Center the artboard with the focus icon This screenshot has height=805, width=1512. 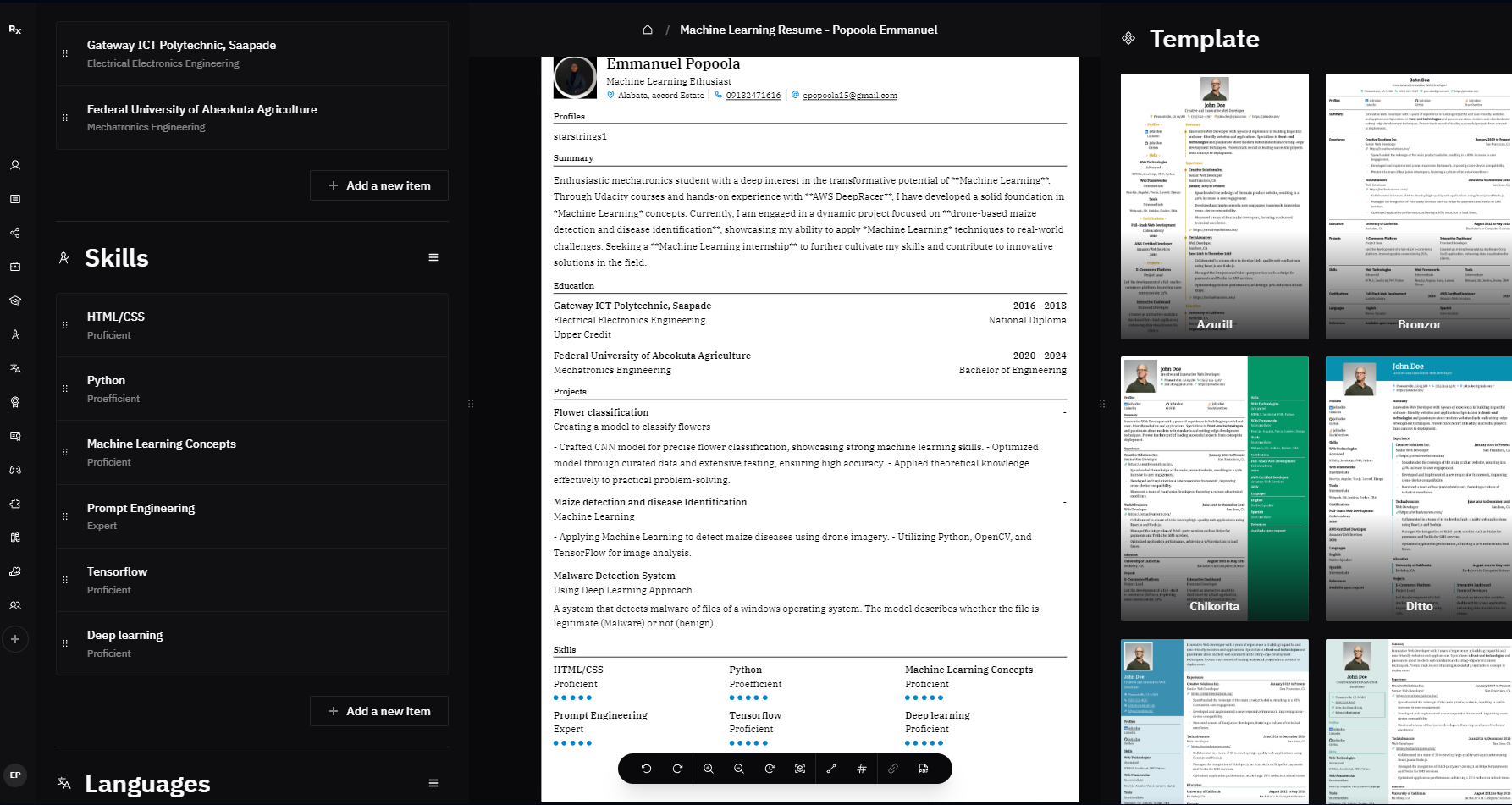[x=800, y=769]
